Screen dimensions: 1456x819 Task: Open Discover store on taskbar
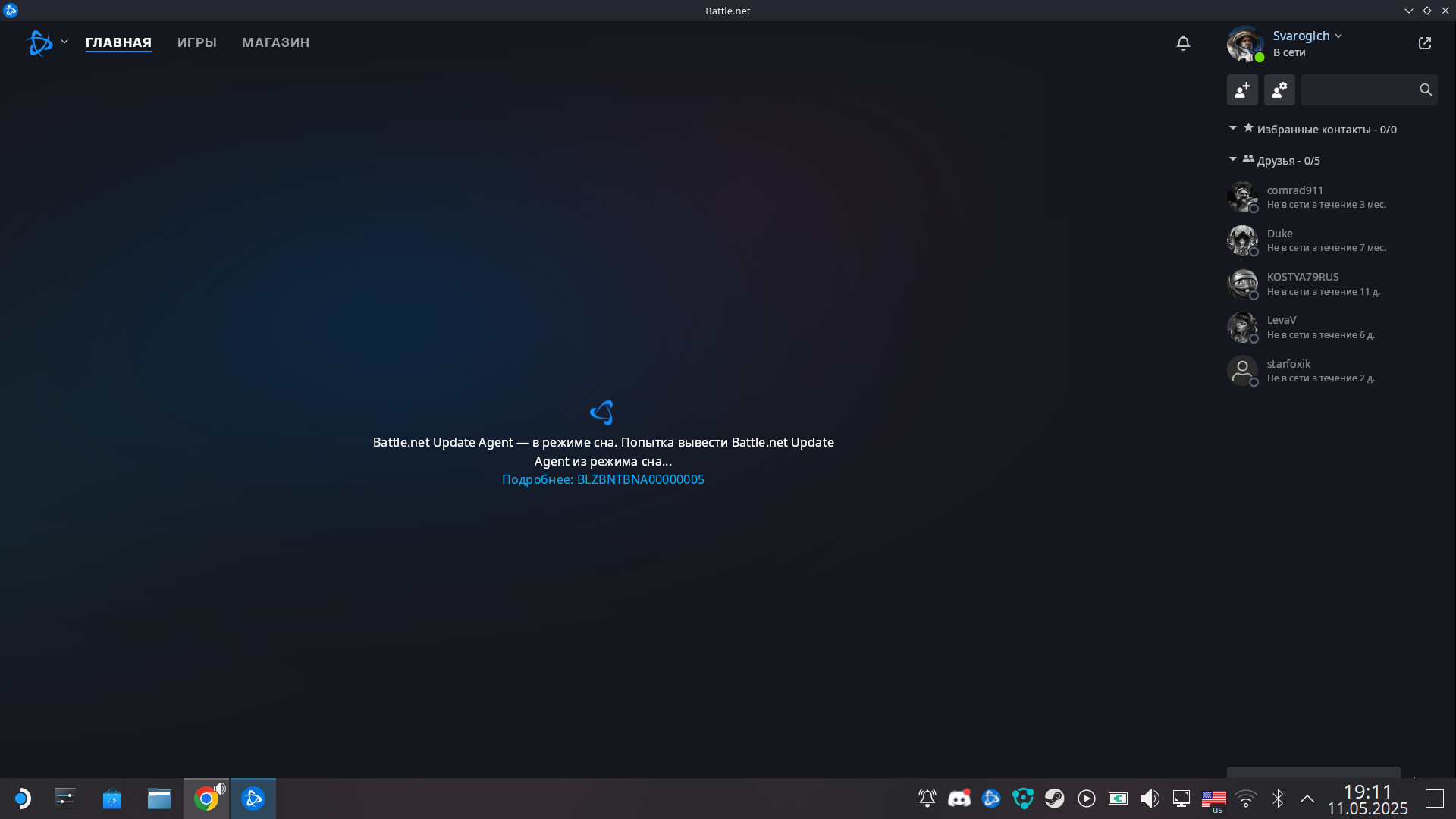pos(112,799)
